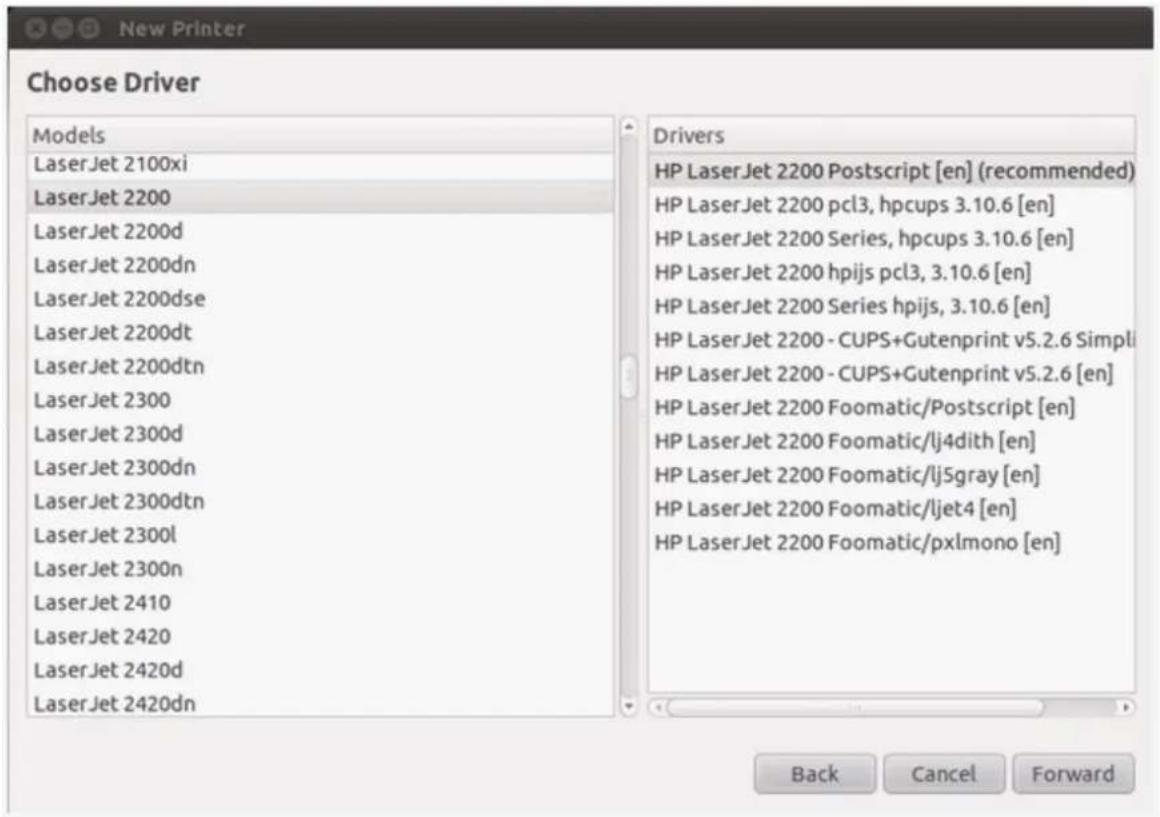Click the Models list vertical scrollbar thumb

click(629, 377)
